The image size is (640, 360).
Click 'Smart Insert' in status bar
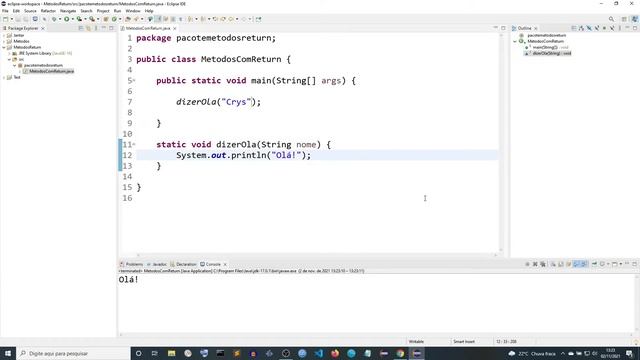[x=464, y=342]
